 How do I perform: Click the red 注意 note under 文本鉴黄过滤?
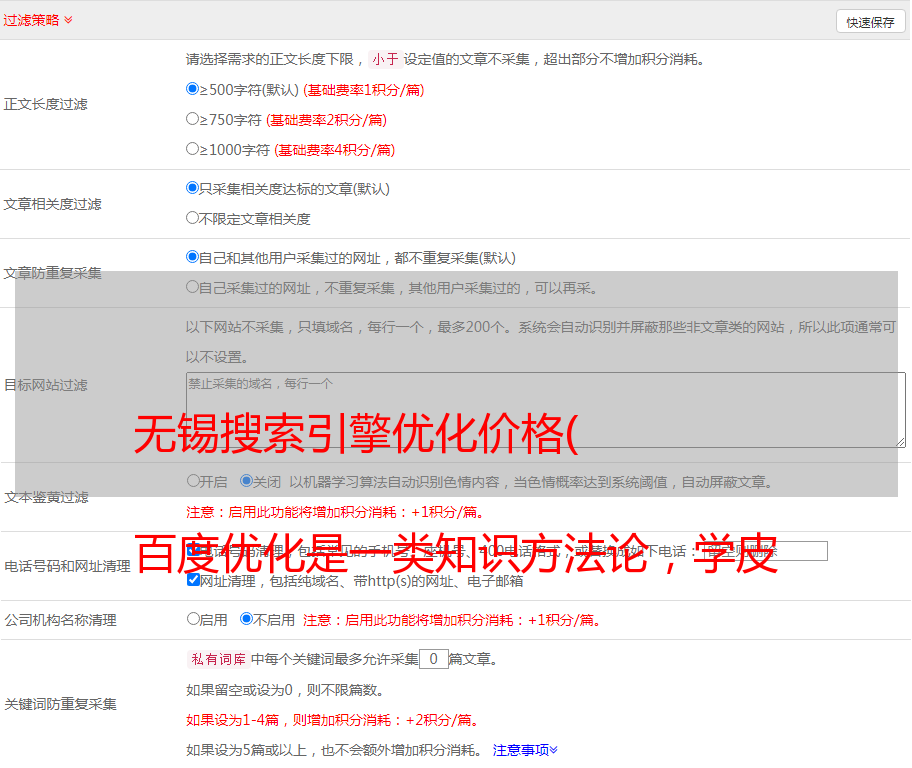pos(336,512)
